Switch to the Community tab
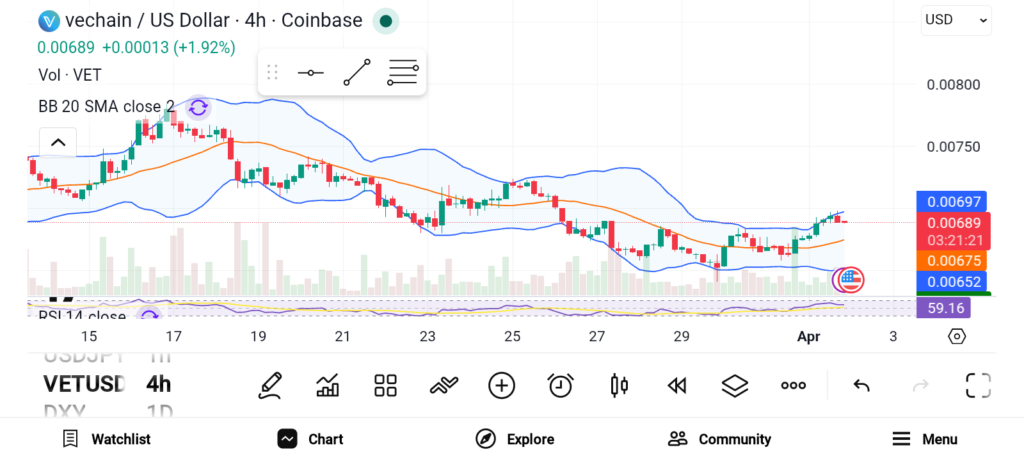Screen dimensions: 1024x461 (719, 439)
